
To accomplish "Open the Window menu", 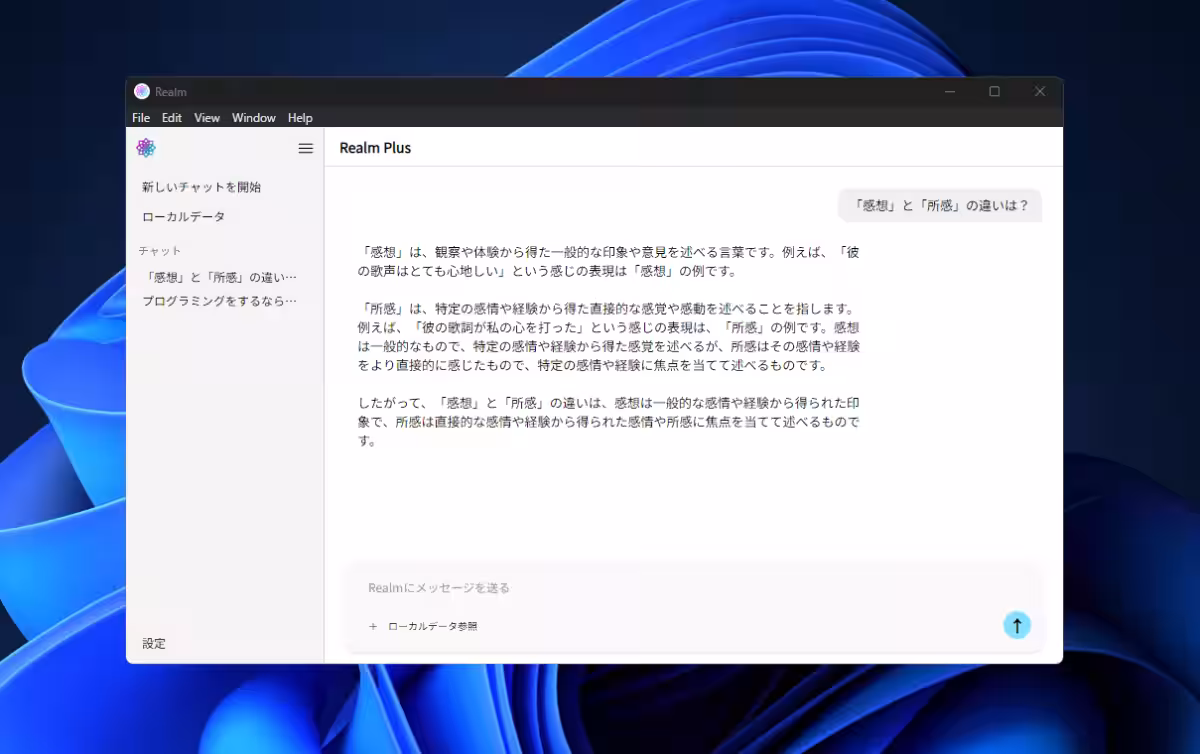I will [254, 118].
